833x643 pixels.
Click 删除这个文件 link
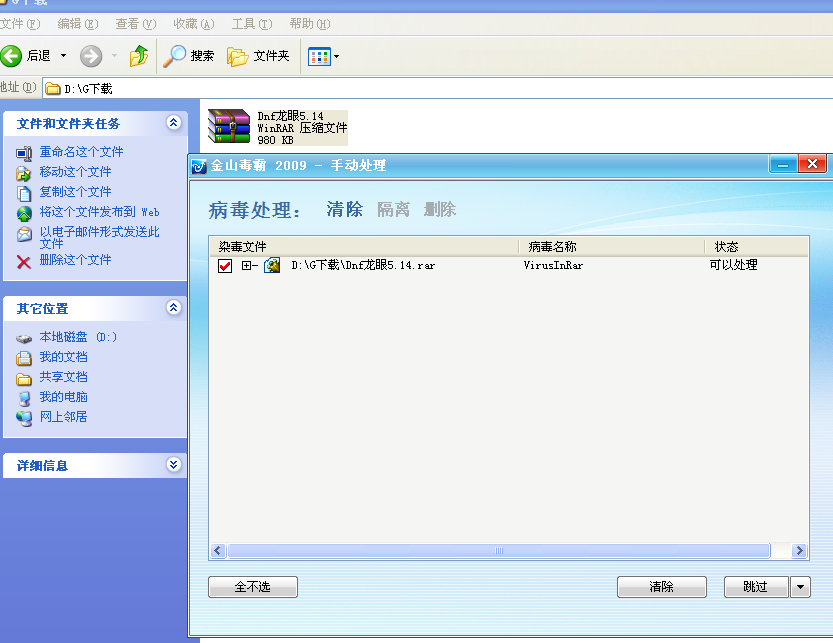point(75,260)
